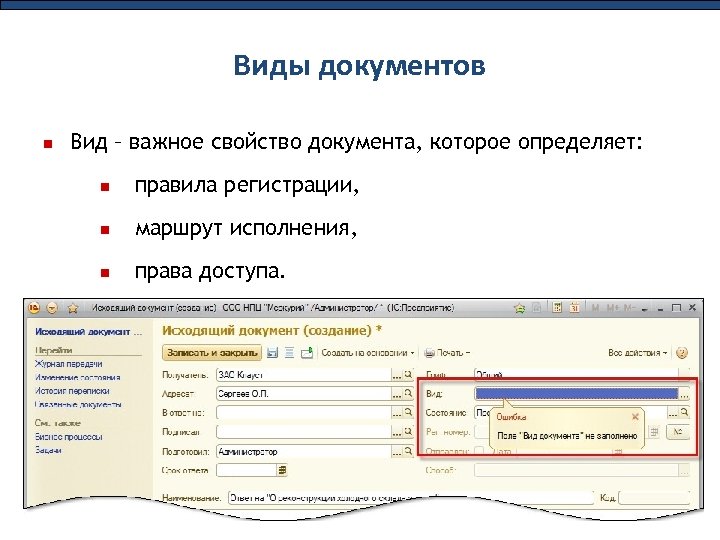
Task: Click the printer icon next to 'Печать'
Action: (x=429, y=353)
